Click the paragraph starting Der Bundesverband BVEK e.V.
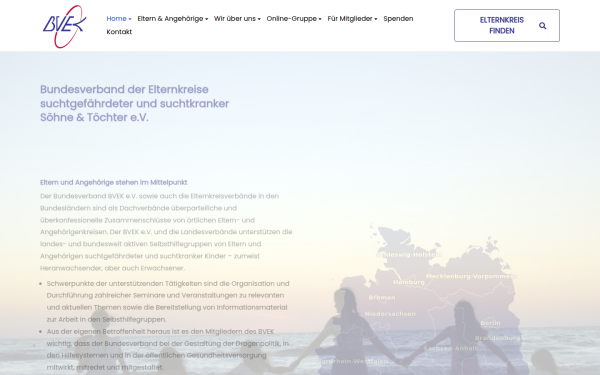The height and width of the screenshot is (375, 600). pyautogui.click(x=166, y=232)
